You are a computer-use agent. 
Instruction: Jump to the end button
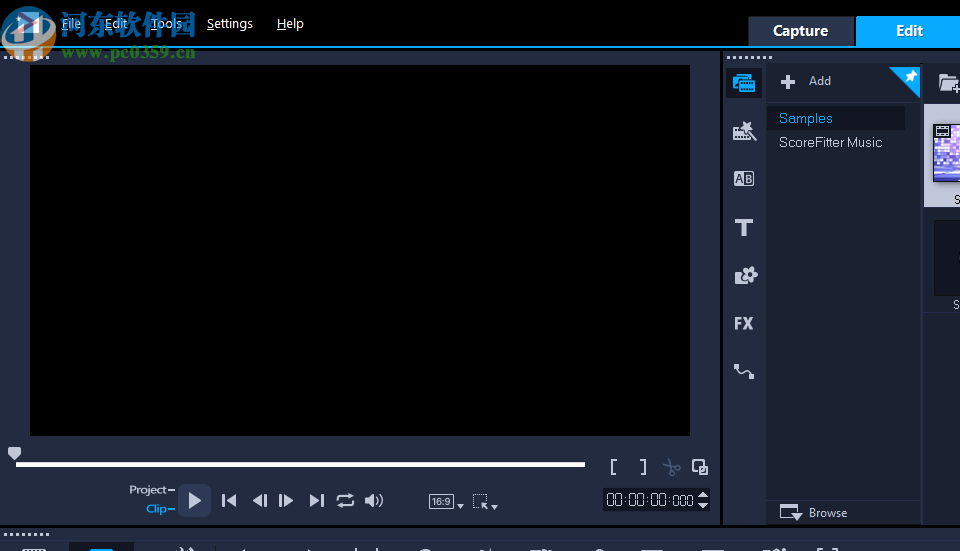pos(317,501)
